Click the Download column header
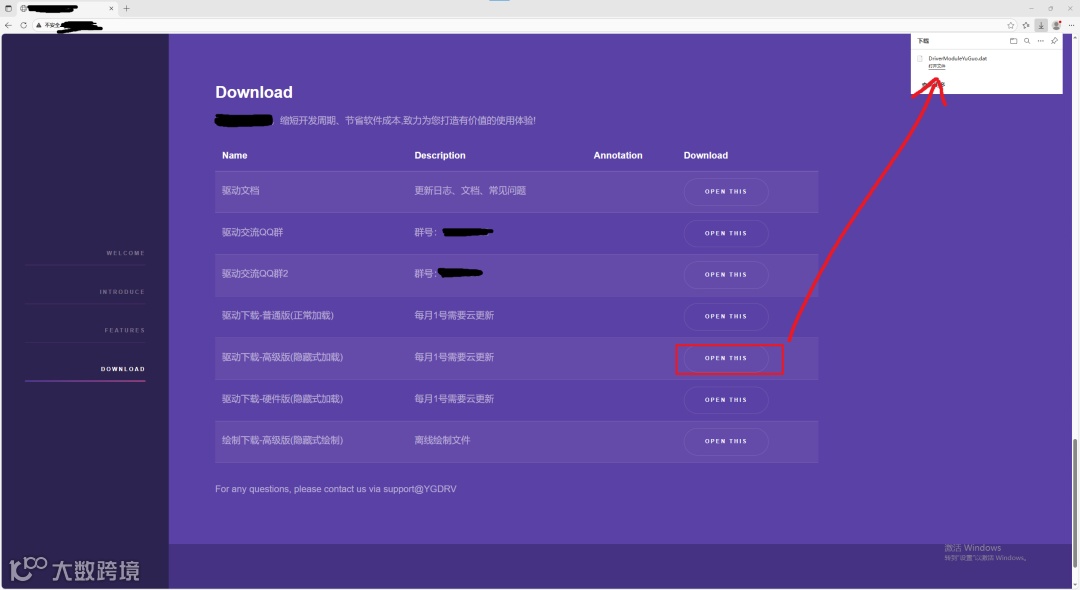This screenshot has width=1080, height=590. click(x=706, y=156)
